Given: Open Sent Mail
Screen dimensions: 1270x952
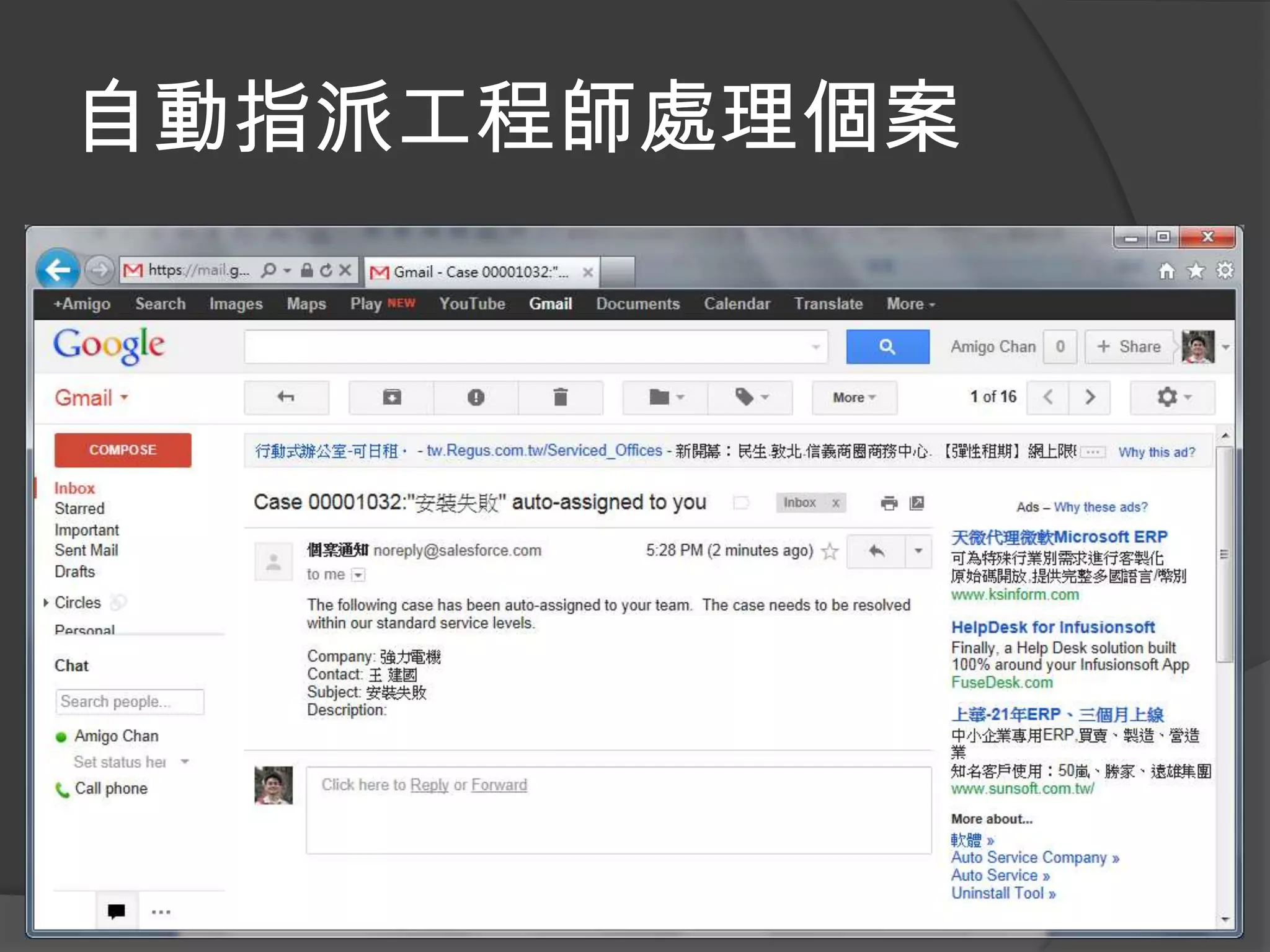Looking at the screenshot, I should (86, 550).
